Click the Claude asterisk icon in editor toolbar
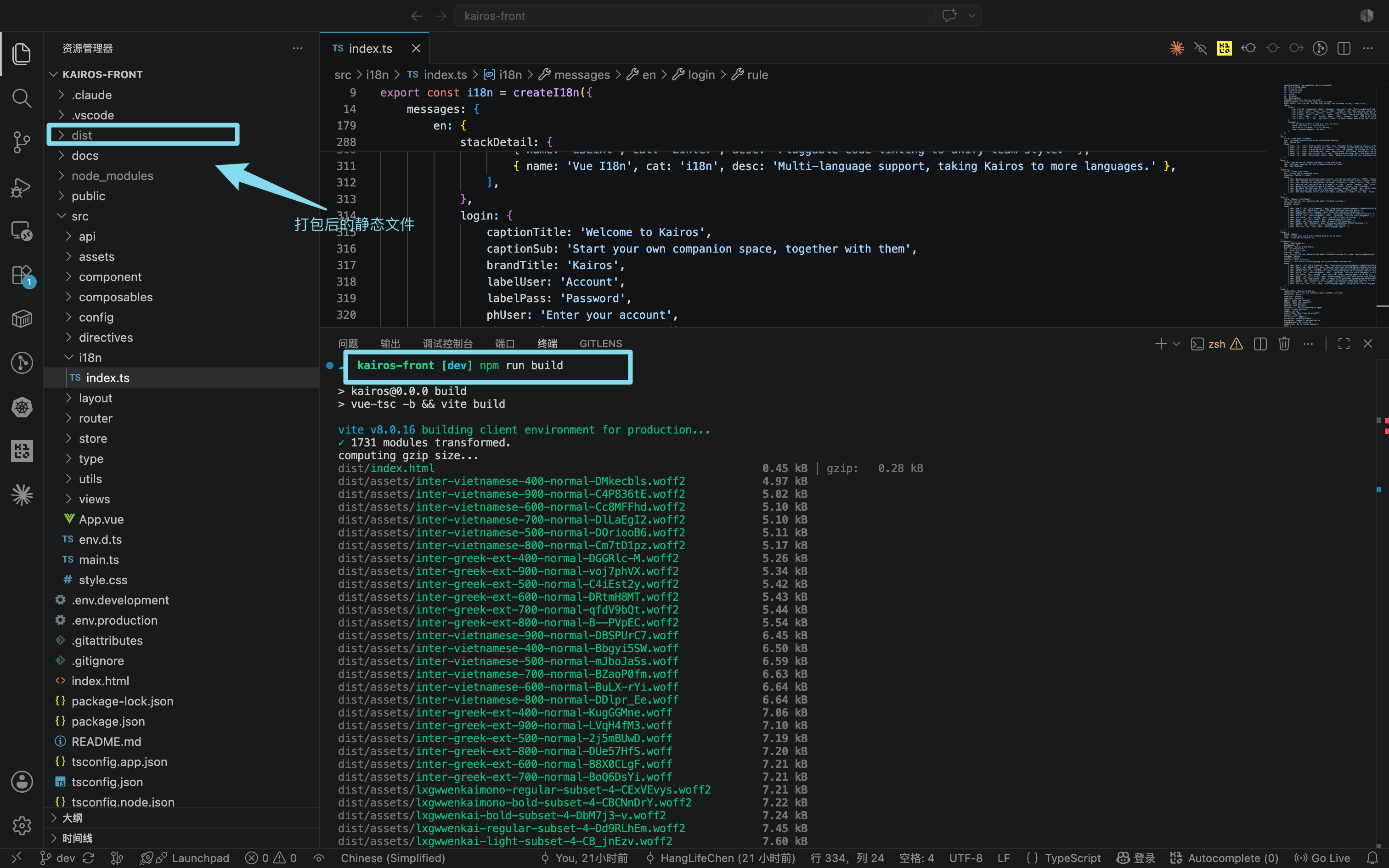 coord(1177,48)
